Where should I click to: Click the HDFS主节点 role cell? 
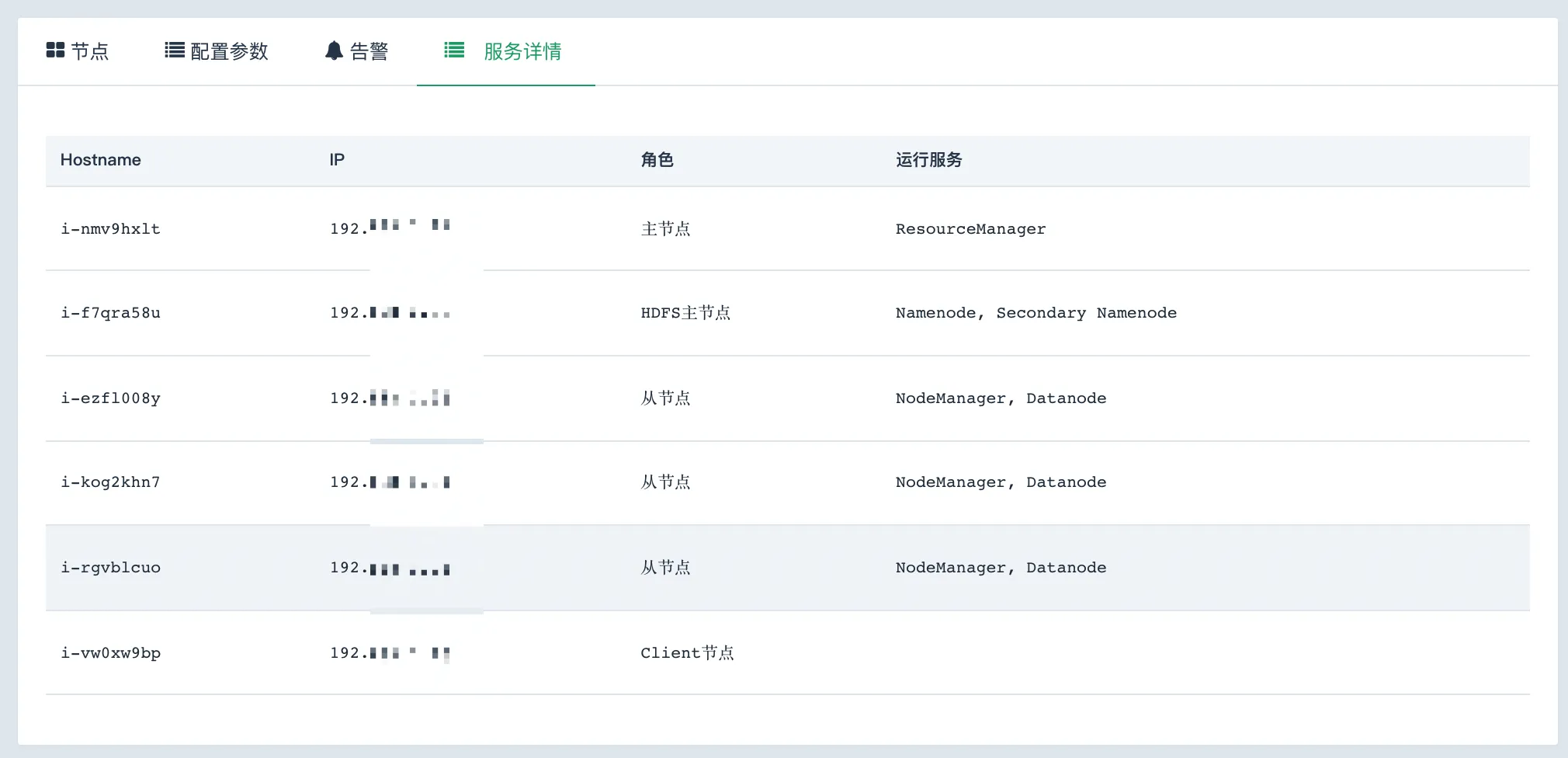[685, 313]
